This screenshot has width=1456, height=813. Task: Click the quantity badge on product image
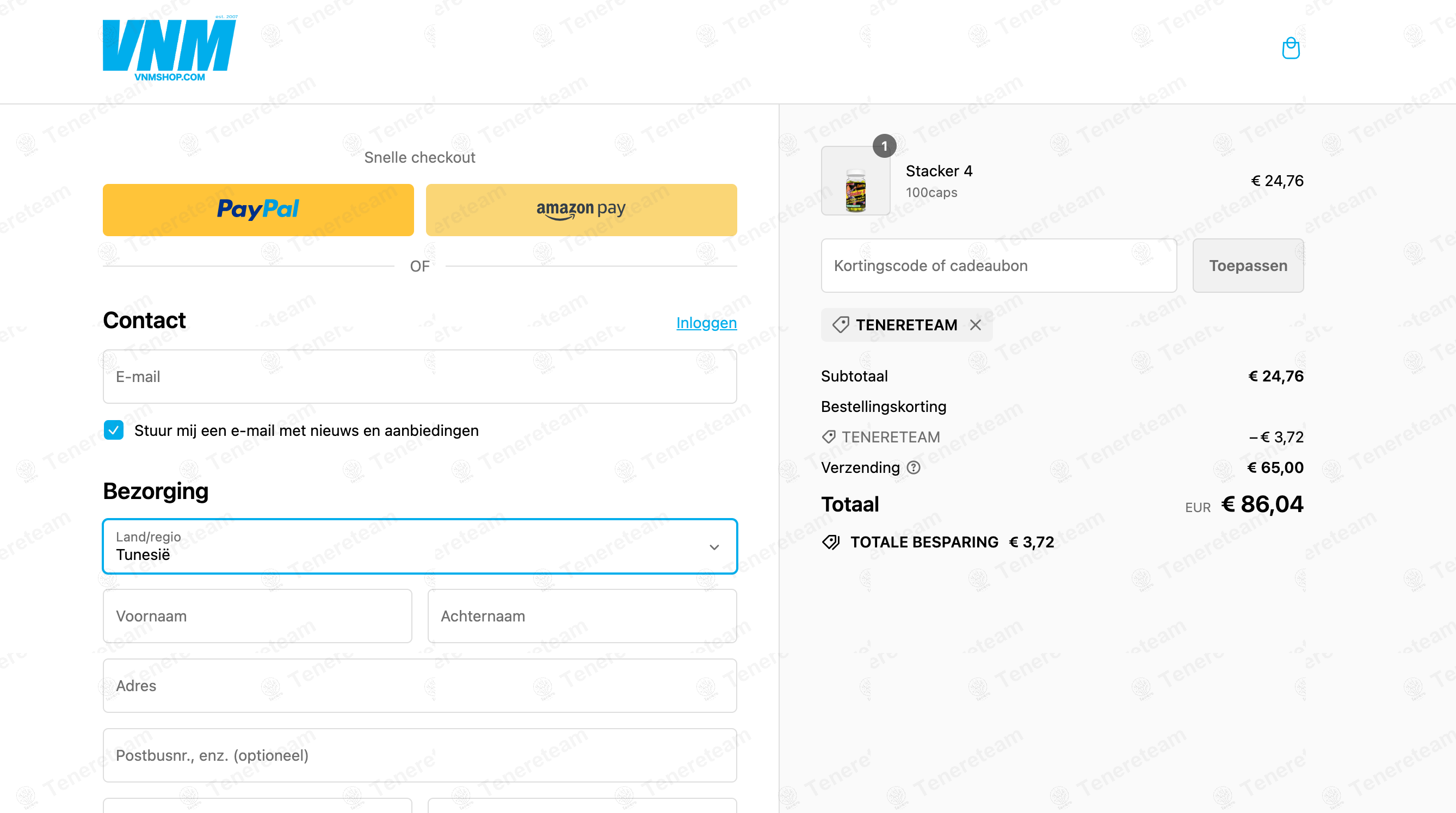pos(884,146)
